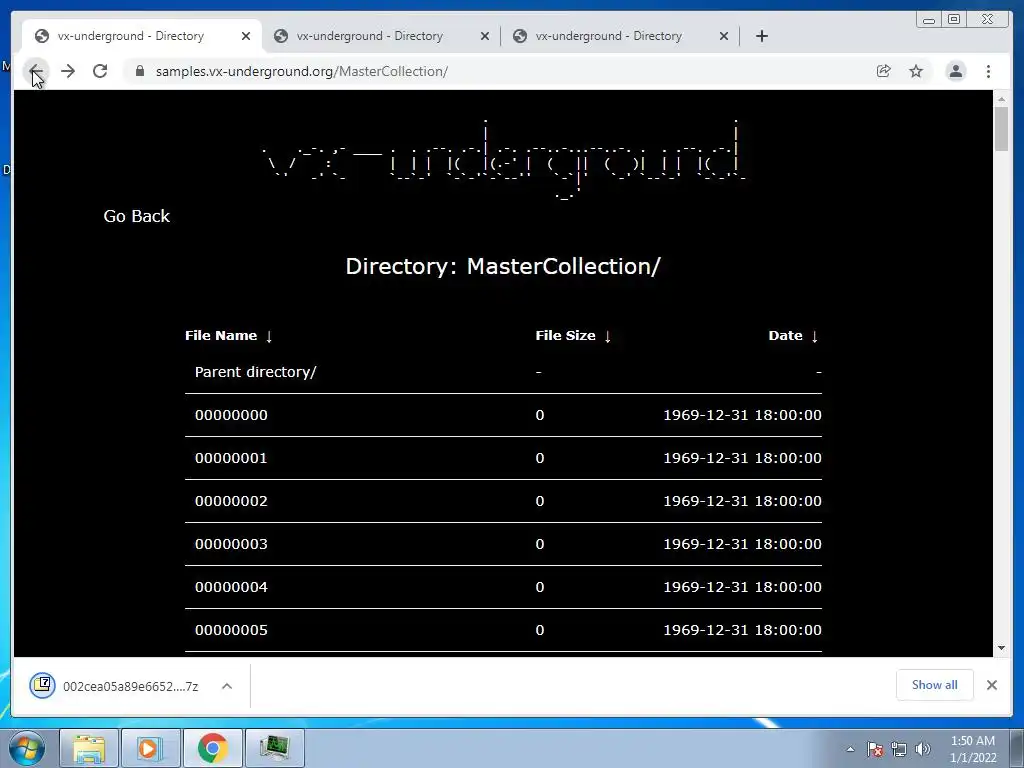Open folder 00000002
Image resolution: width=1024 pixels, height=768 pixels.
231,501
